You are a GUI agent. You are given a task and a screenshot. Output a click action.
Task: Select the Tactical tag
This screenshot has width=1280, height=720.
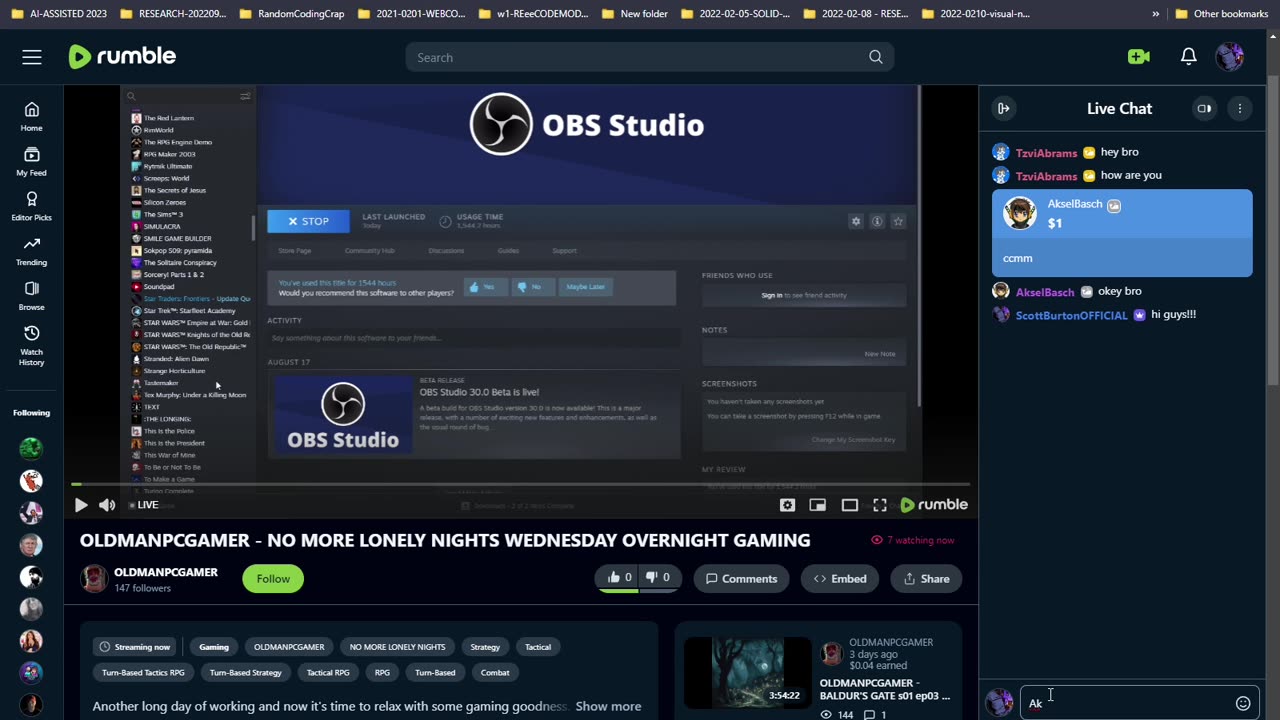click(538, 647)
